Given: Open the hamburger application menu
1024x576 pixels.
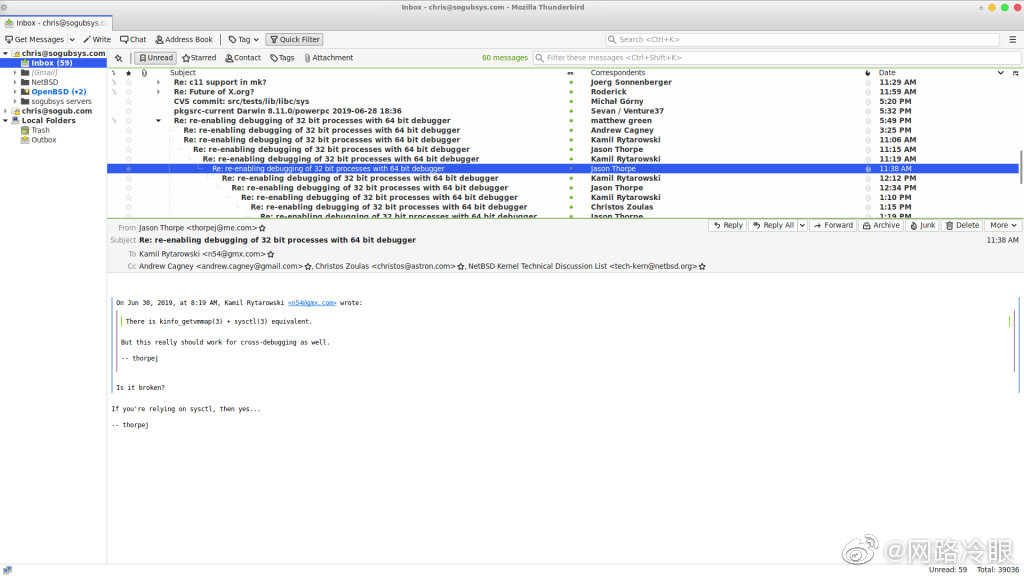Looking at the screenshot, I should coord(1012,40).
